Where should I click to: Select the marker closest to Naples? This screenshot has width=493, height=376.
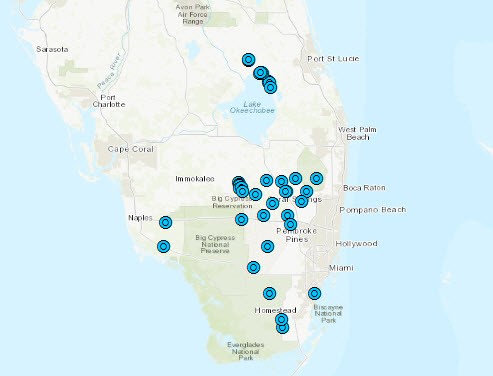point(166,222)
